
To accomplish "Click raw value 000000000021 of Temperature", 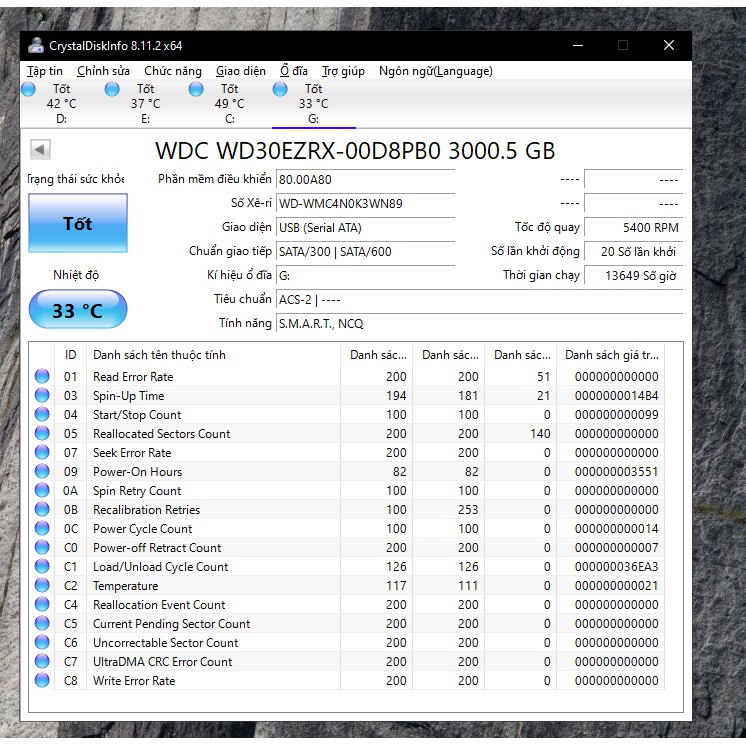I will point(617,586).
